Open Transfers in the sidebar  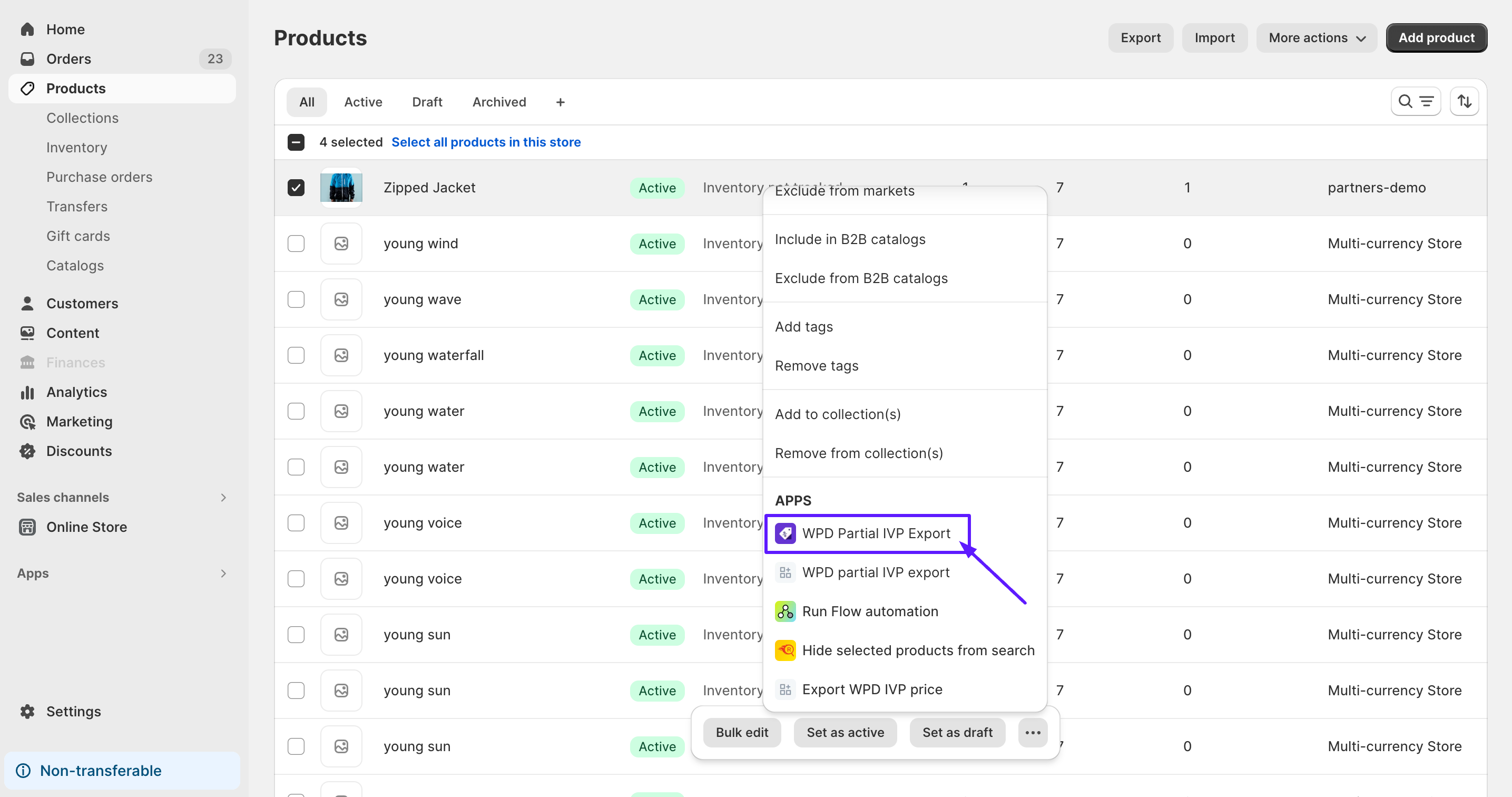[x=77, y=207]
